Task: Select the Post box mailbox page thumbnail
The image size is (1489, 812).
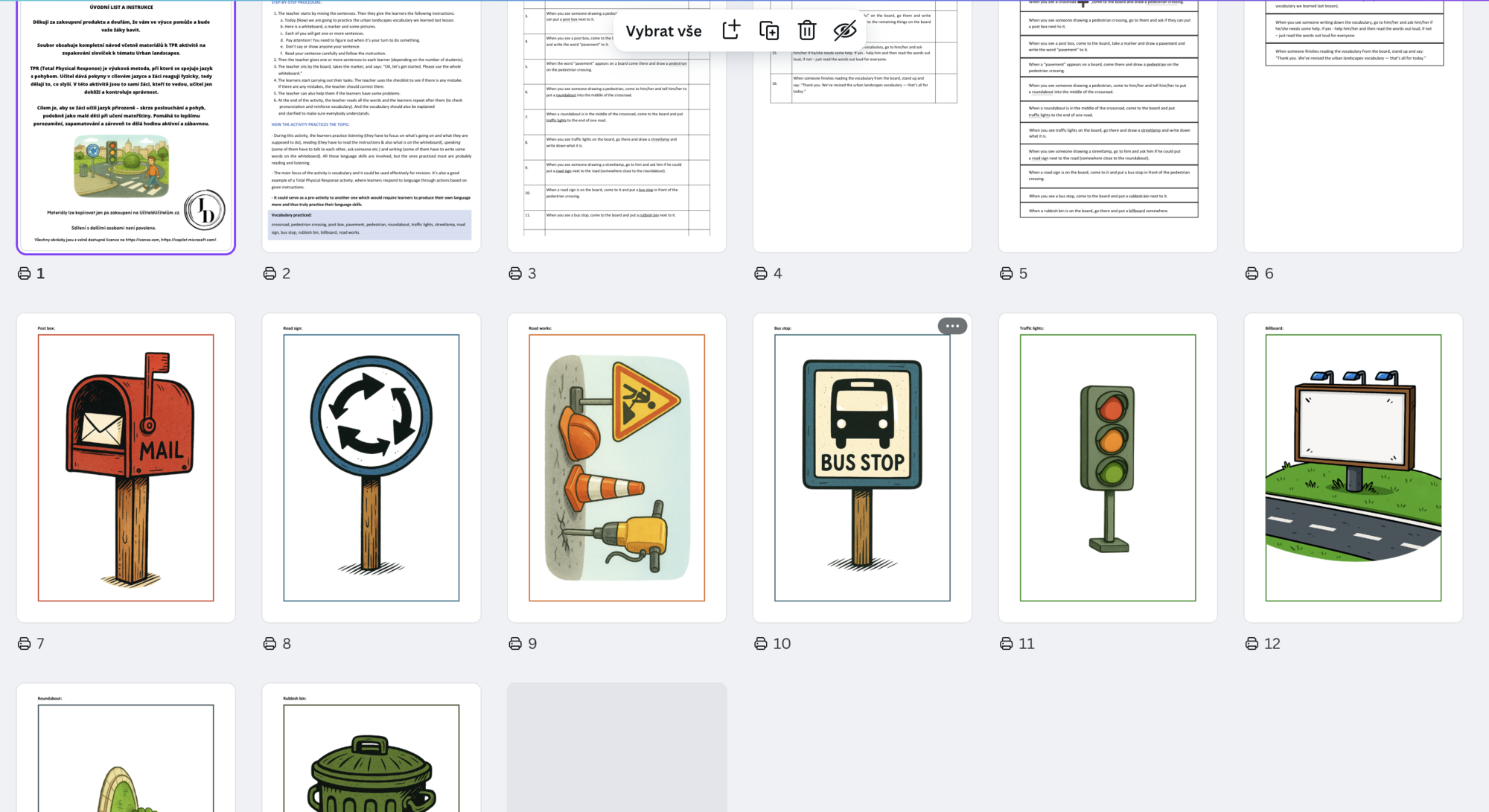Action: coord(126,467)
